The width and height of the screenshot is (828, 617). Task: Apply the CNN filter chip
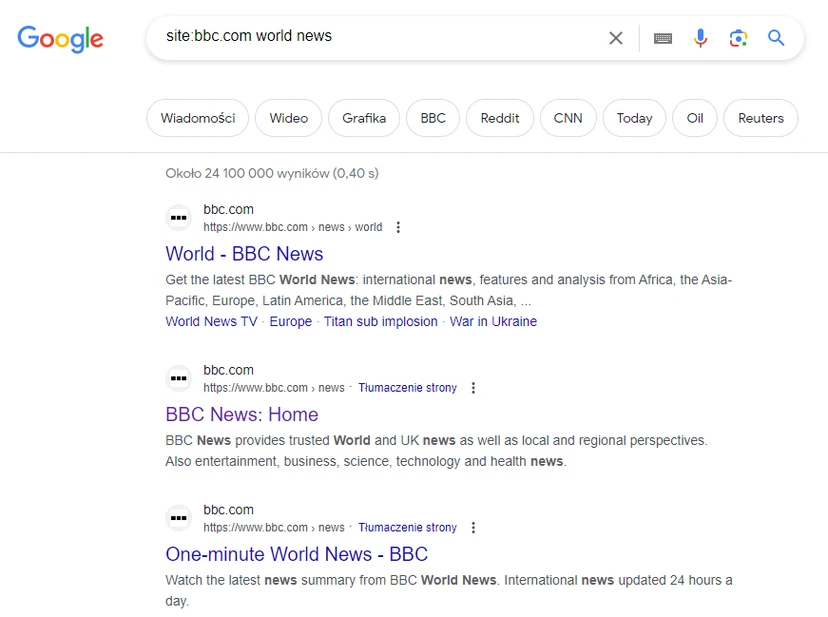(x=568, y=118)
